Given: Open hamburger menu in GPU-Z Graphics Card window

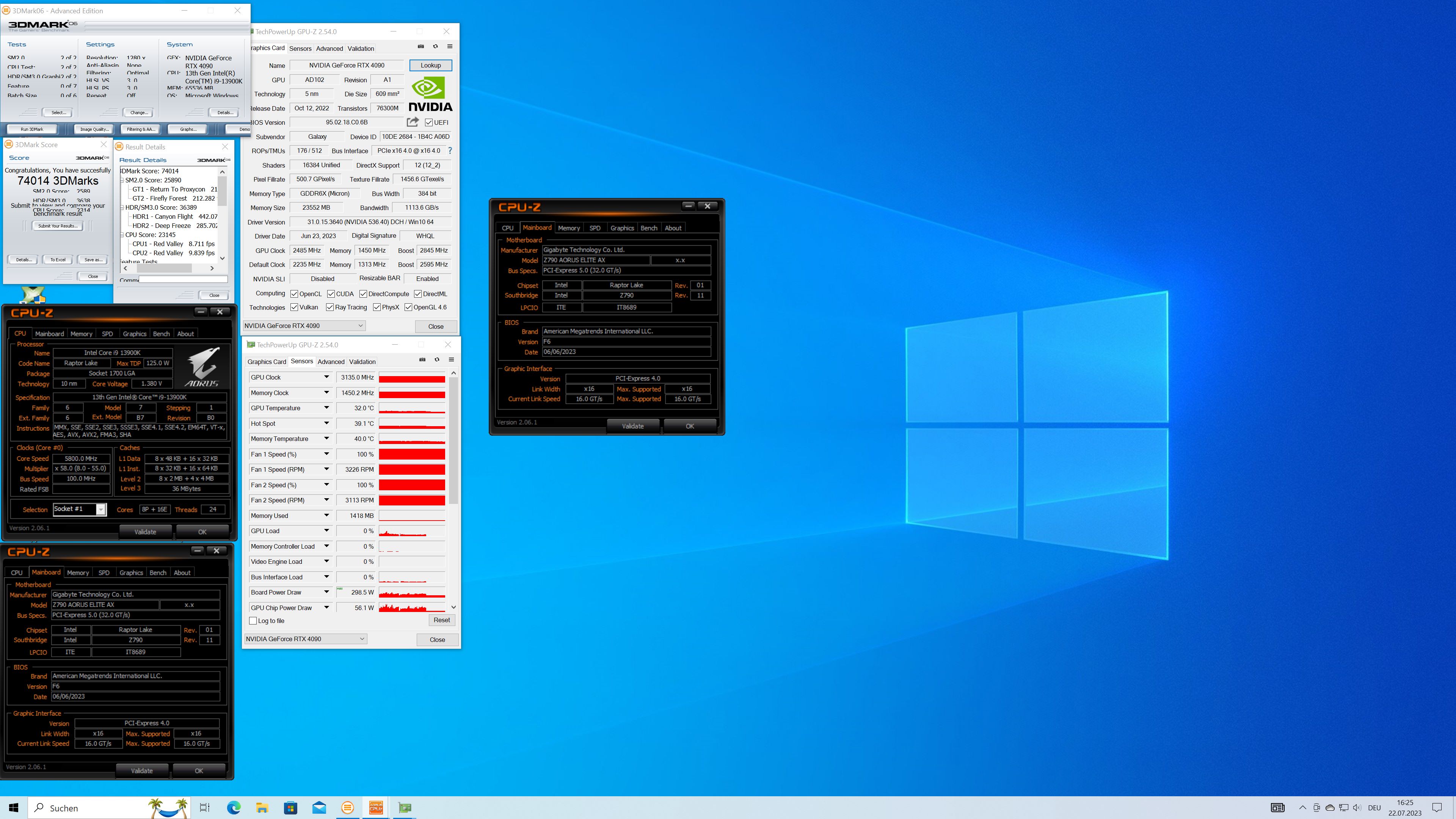Looking at the screenshot, I should (450, 46).
